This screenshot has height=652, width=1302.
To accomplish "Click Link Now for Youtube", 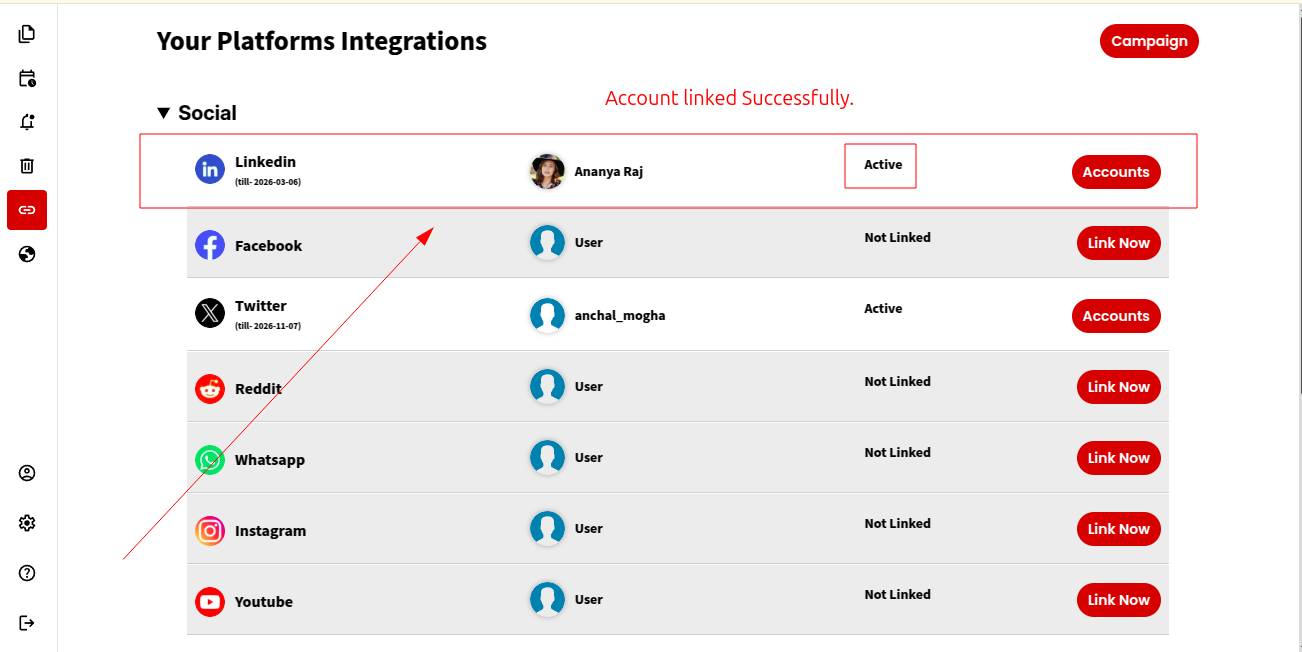I will click(1118, 600).
